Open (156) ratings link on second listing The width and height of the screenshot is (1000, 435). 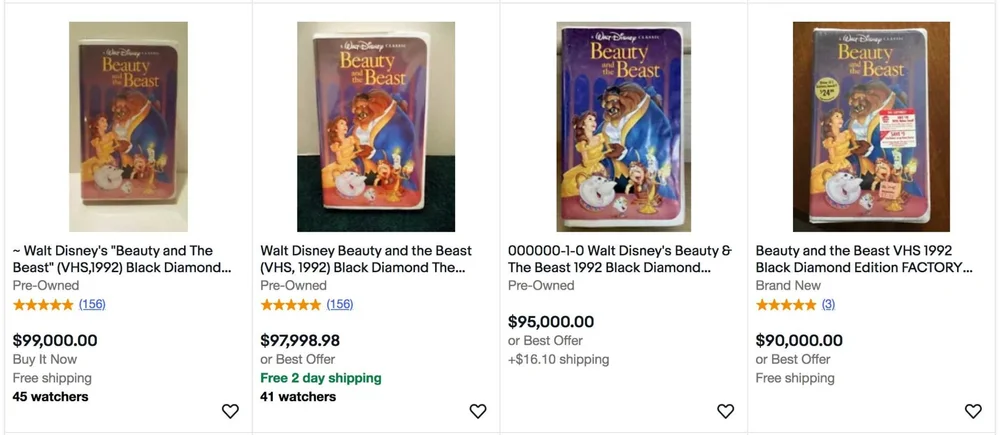[x=340, y=304]
